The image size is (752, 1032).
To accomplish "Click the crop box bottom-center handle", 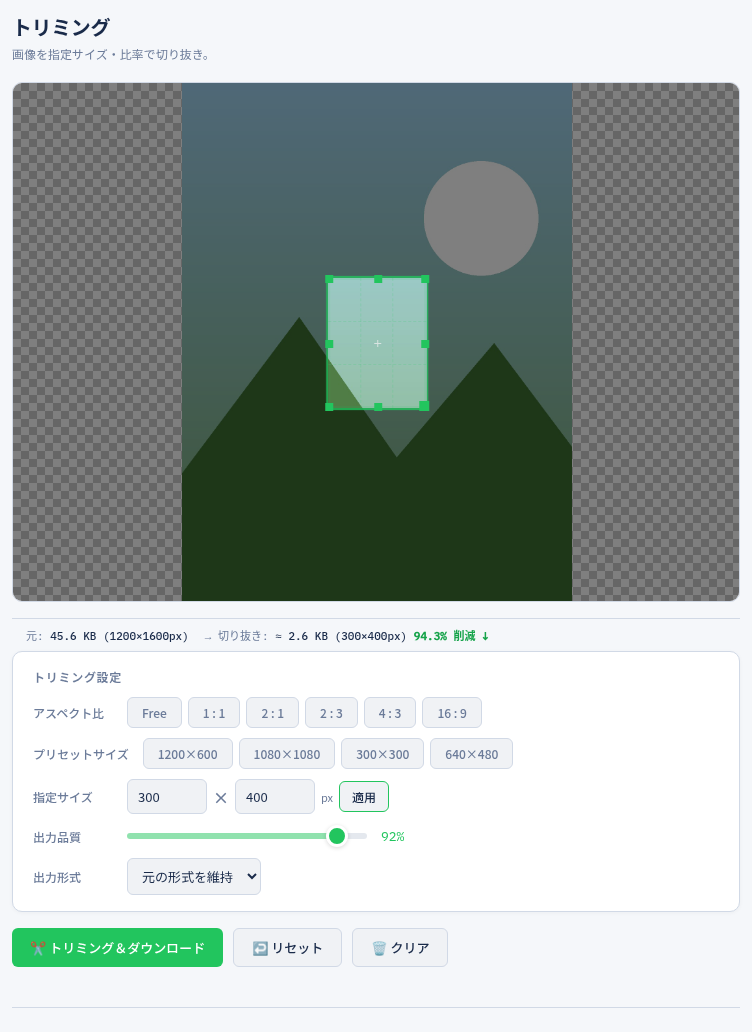I will (x=378, y=407).
